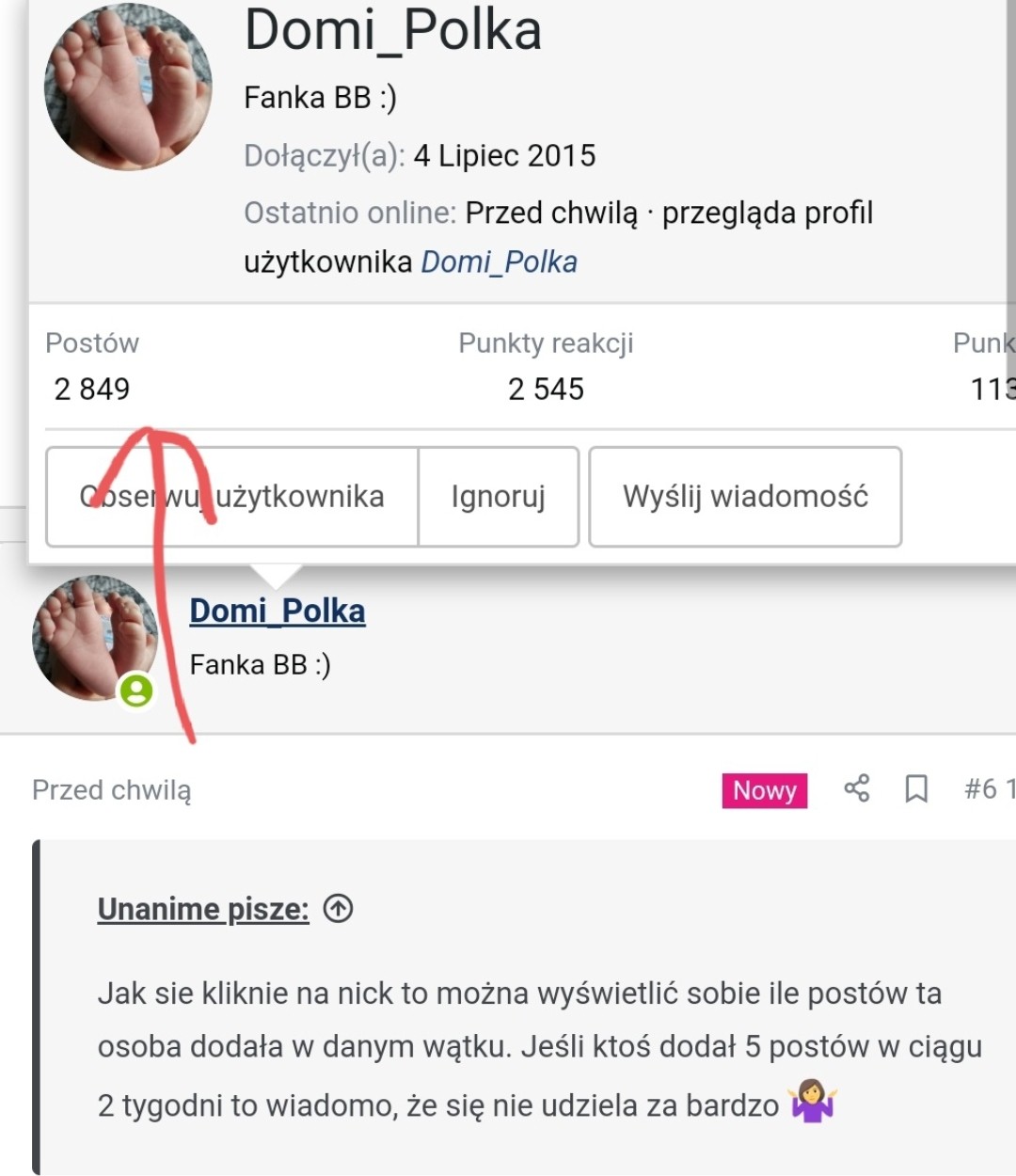Screen dimensions: 1016x1176
Task: Click the pink Nowy badge
Action: 765,790
